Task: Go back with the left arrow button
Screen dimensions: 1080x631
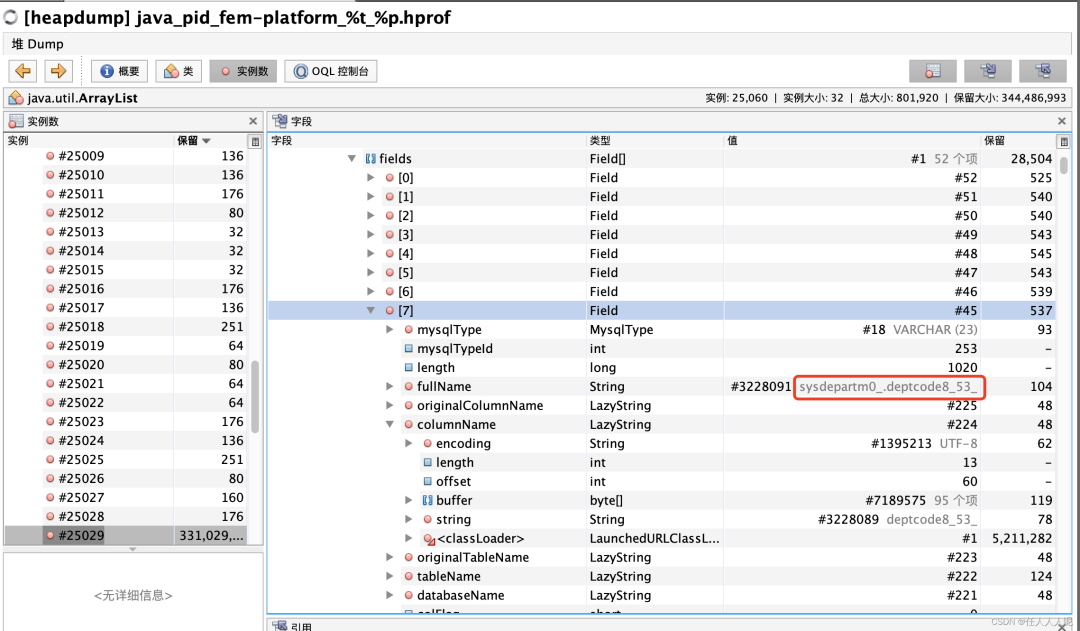Action: (x=23, y=71)
